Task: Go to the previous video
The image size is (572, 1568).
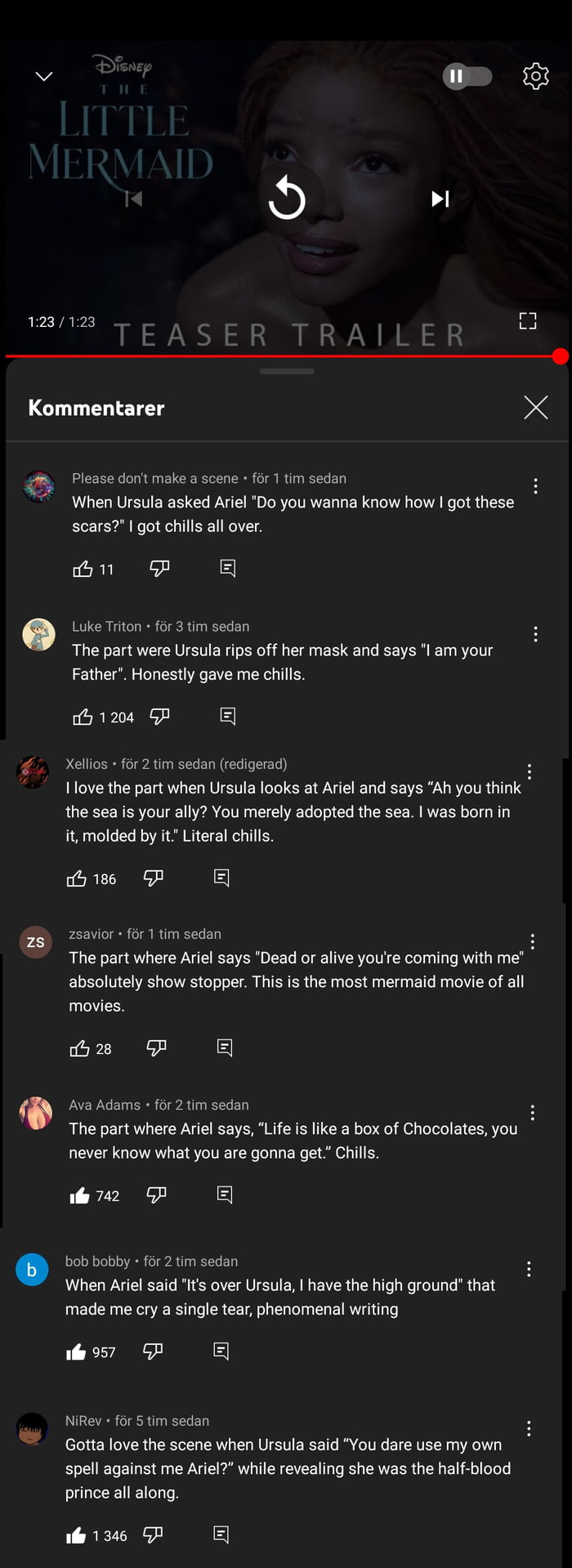Action: coord(133,199)
